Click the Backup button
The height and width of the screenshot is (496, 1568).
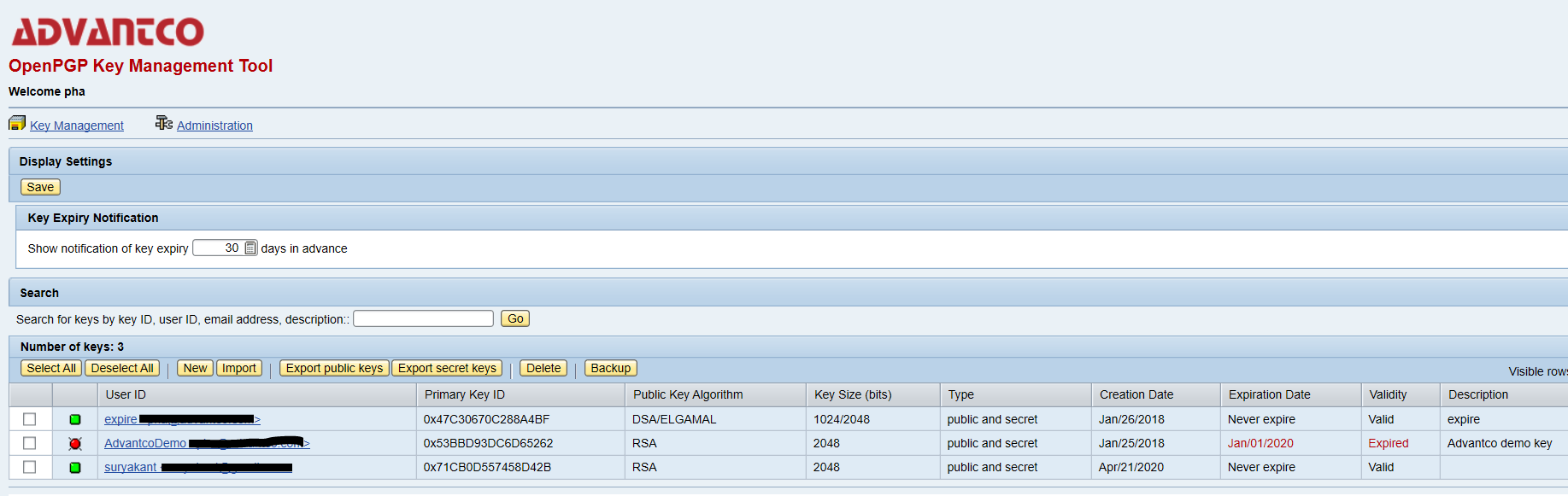click(x=610, y=368)
